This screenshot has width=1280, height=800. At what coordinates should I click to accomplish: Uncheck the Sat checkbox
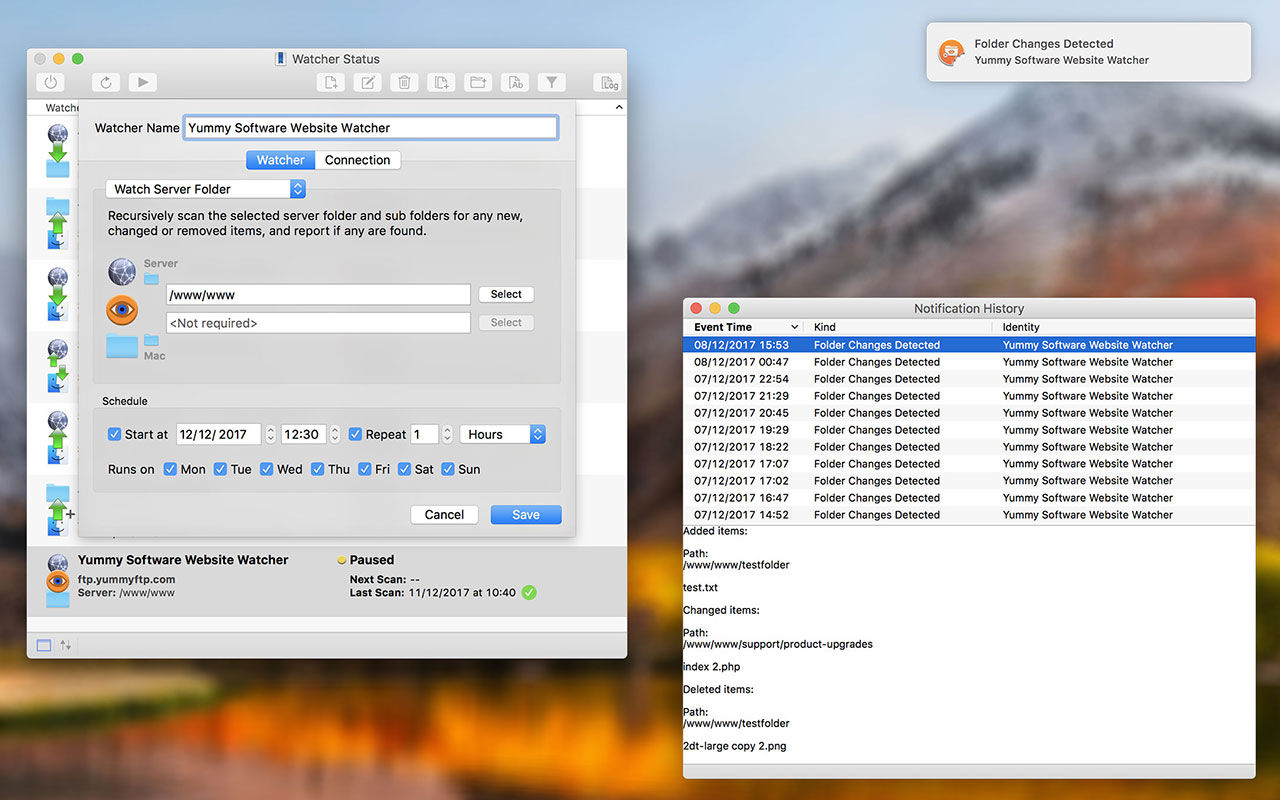(404, 469)
